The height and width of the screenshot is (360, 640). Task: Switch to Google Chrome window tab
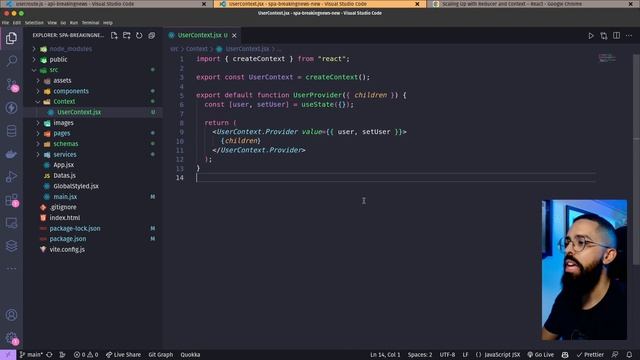pyautogui.click(x=533, y=4)
